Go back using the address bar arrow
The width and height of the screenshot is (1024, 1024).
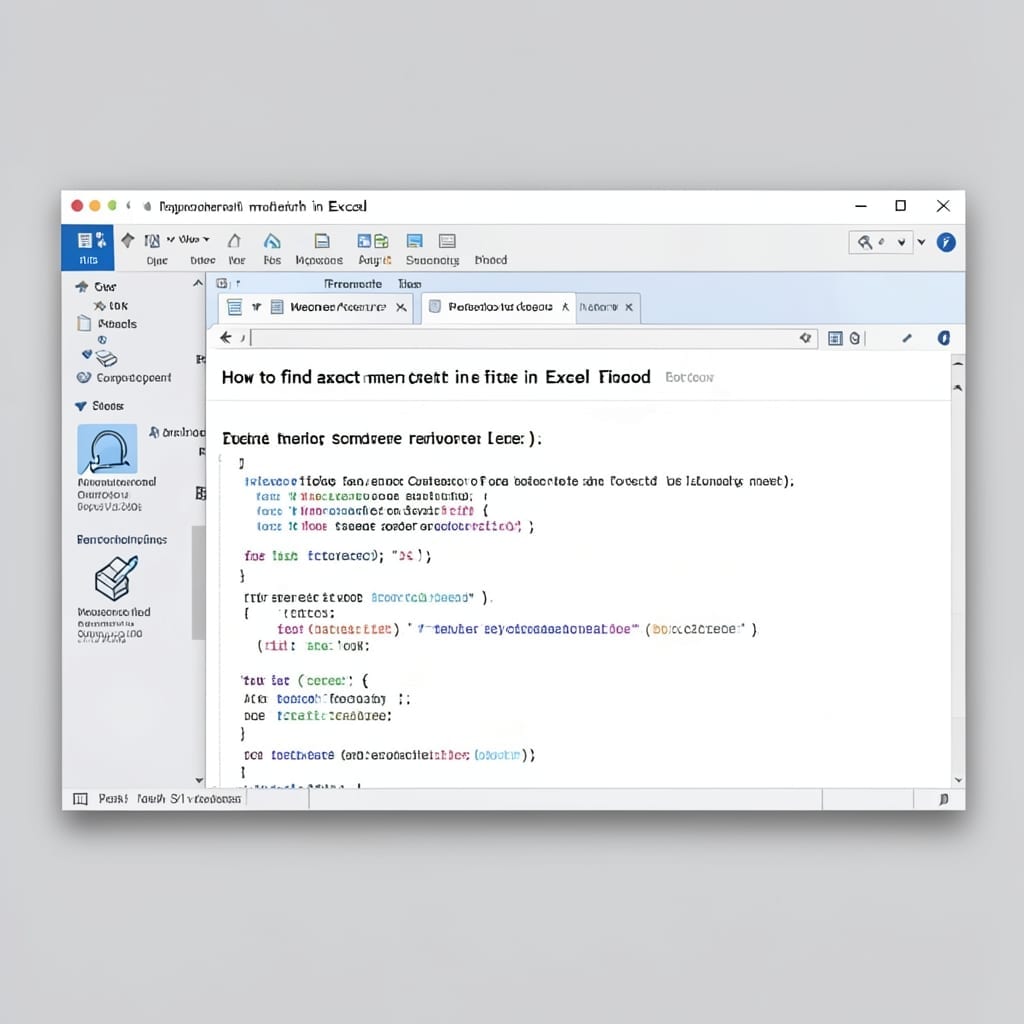(226, 338)
